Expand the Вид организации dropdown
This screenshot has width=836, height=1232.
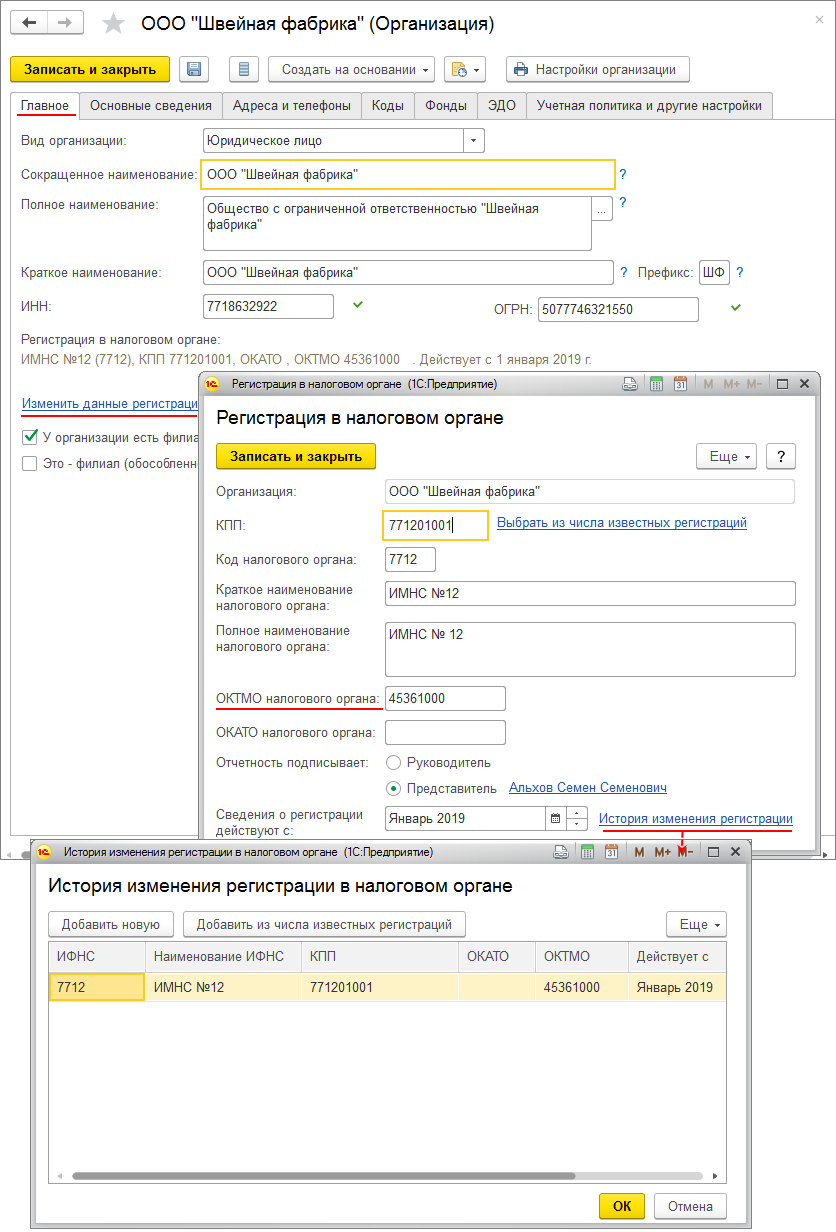coord(473,141)
